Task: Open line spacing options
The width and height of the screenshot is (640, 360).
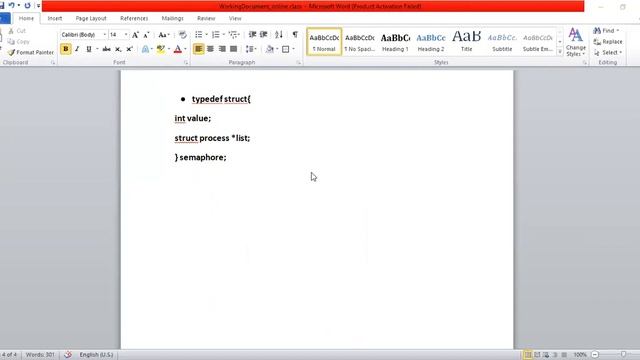Action: pos(251,49)
